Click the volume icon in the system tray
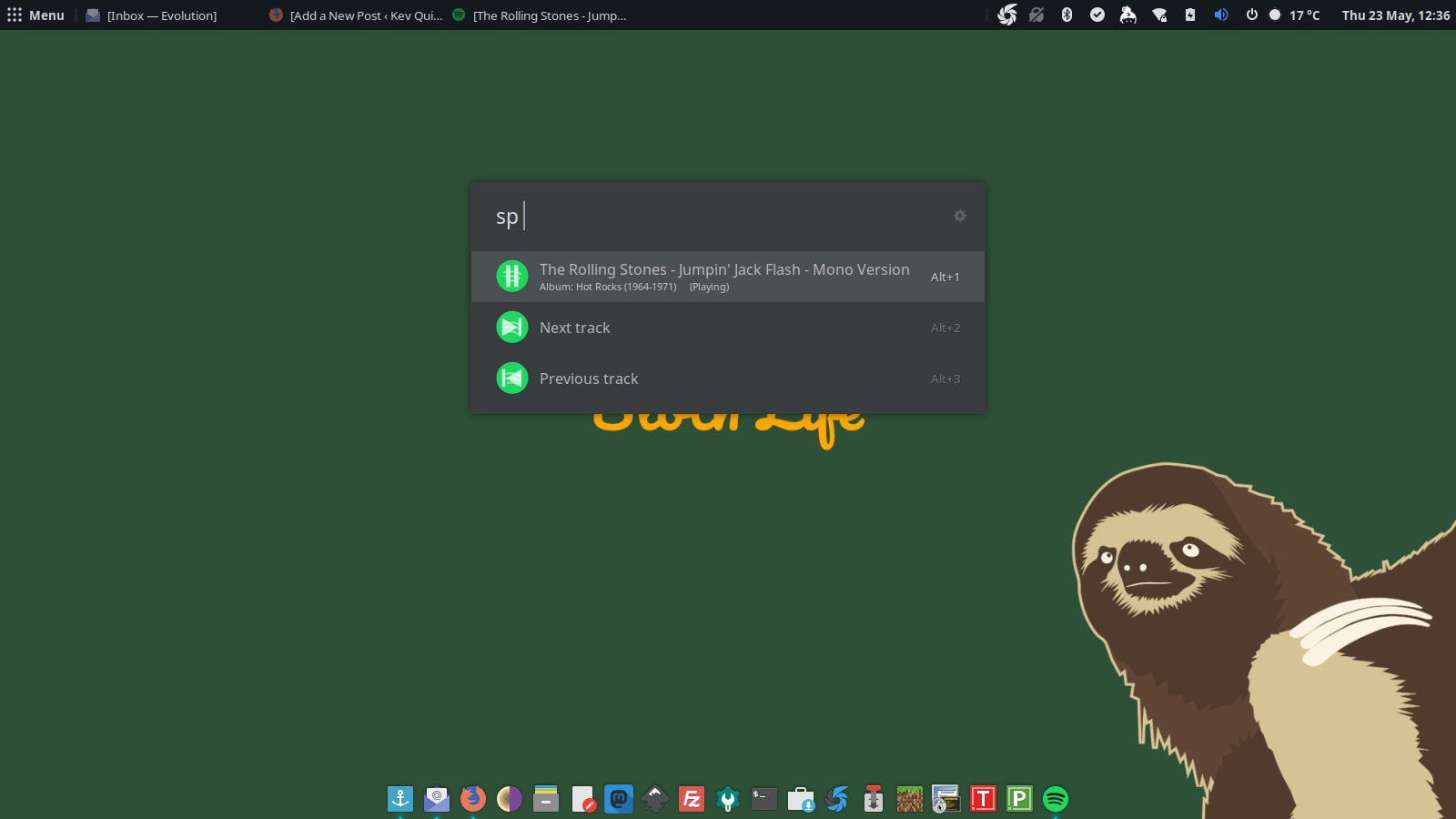 (x=1221, y=15)
